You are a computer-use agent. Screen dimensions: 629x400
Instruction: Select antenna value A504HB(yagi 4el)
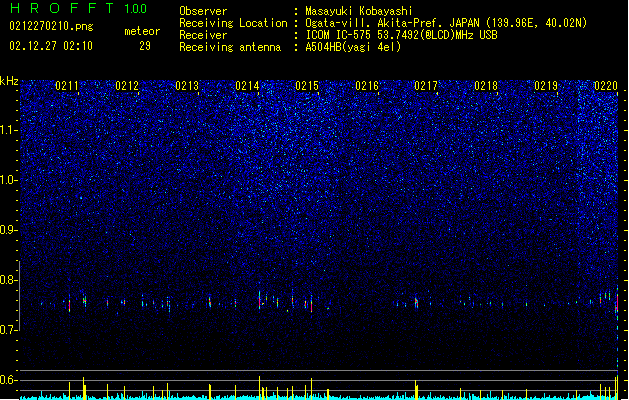353,47
